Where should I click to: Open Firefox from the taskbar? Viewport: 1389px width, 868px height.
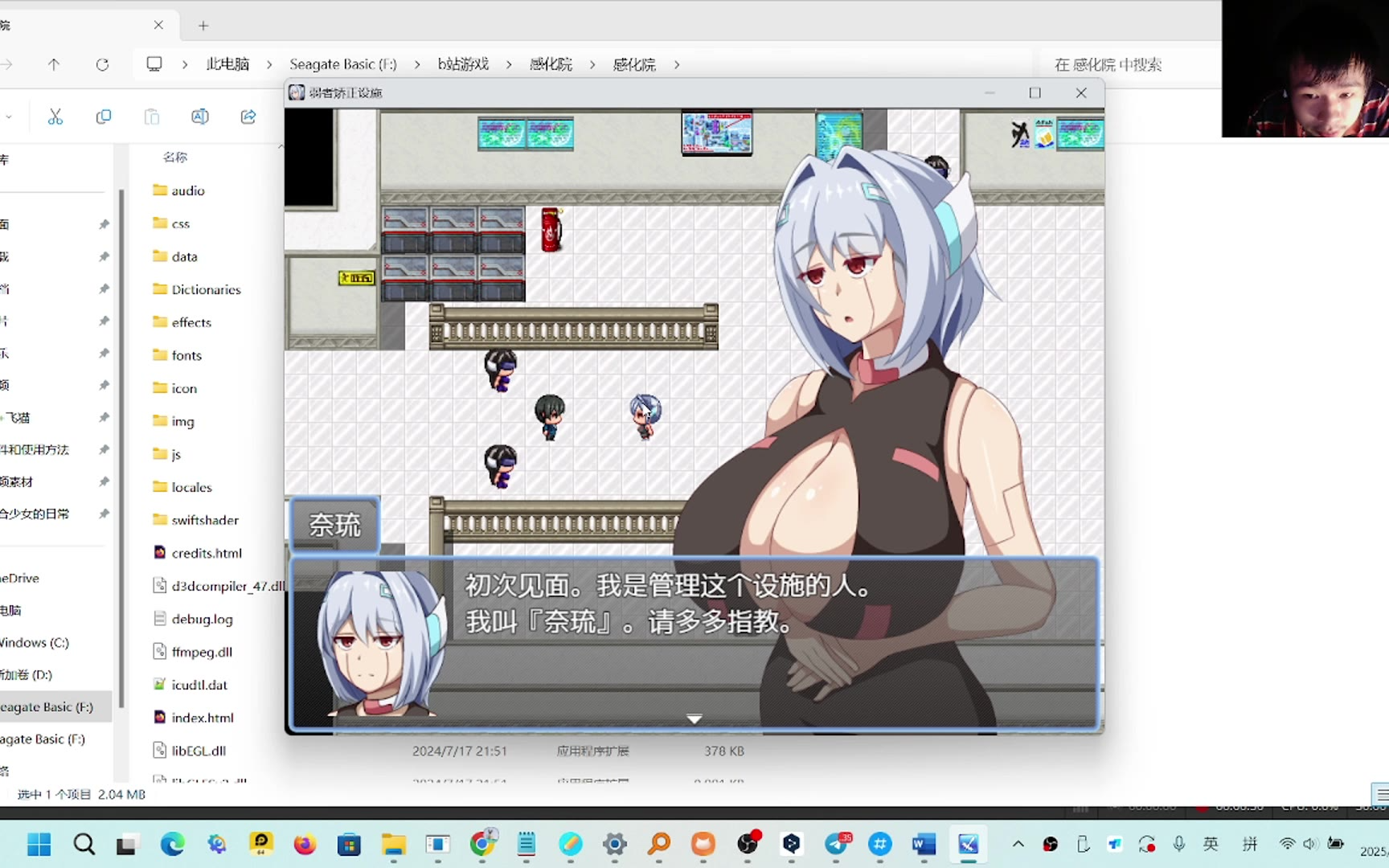pyautogui.click(x=305, y=844)
